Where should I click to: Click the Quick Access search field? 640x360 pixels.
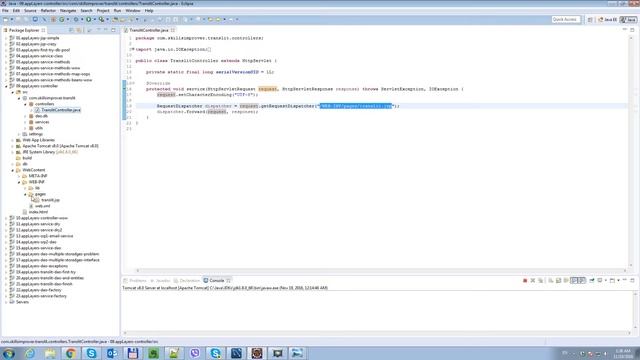(x=566, y=20)
